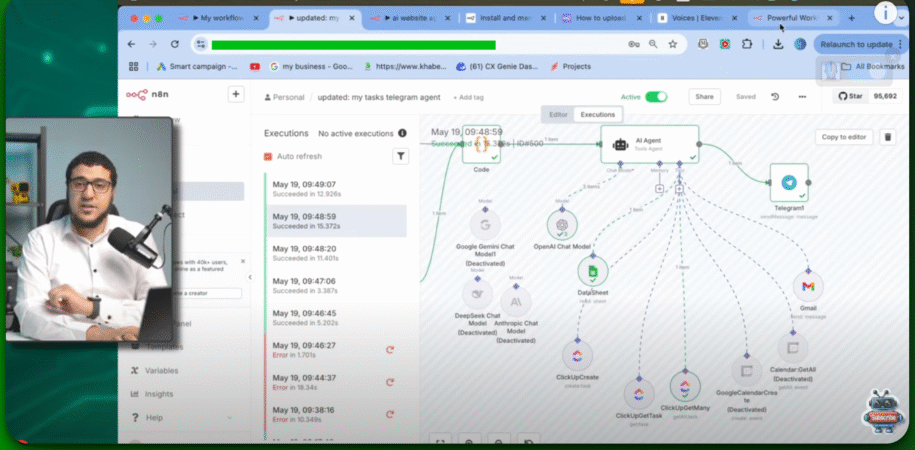This screenshot has width=915, height=450.
Task: Open the Personal project breadcrumb
Action: pos(284,97)
